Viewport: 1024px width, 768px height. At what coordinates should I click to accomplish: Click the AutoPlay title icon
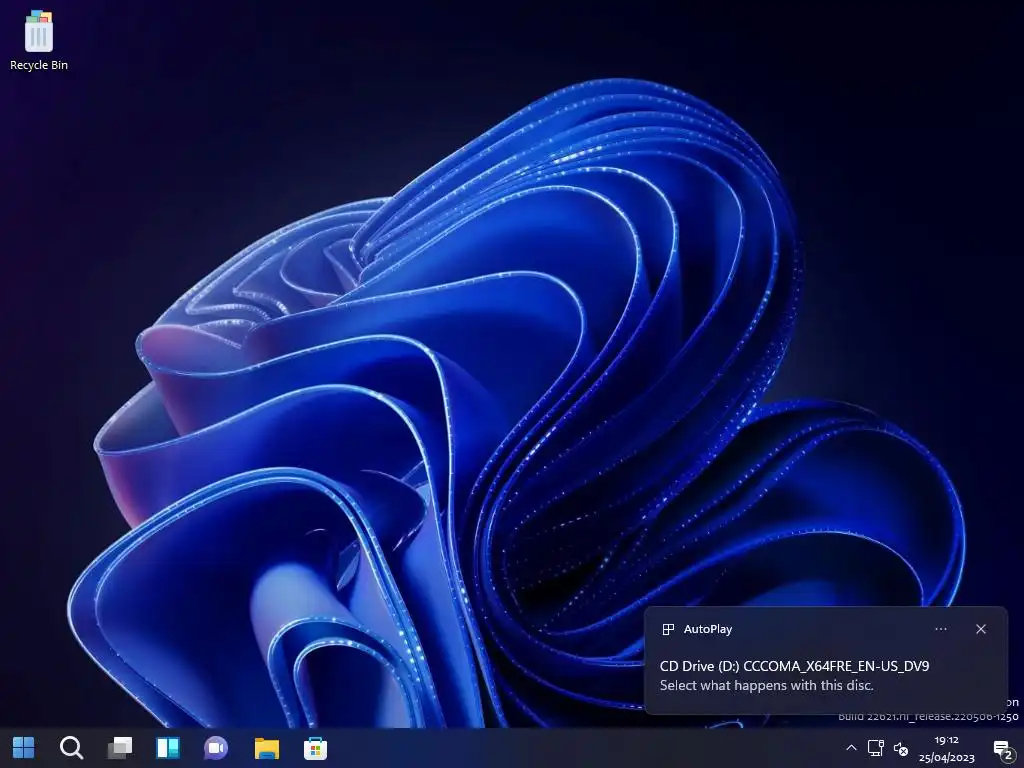[668, 629]
